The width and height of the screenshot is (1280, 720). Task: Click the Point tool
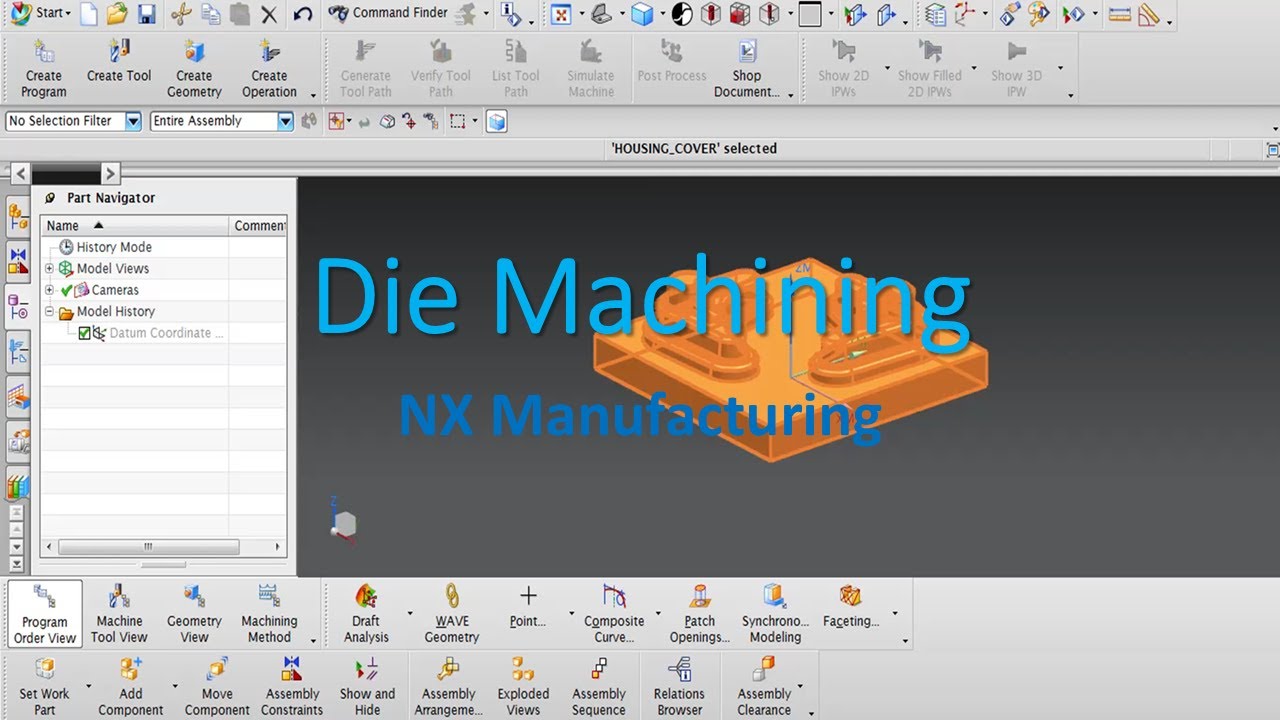pyautogui.click(x=528, y=606)
